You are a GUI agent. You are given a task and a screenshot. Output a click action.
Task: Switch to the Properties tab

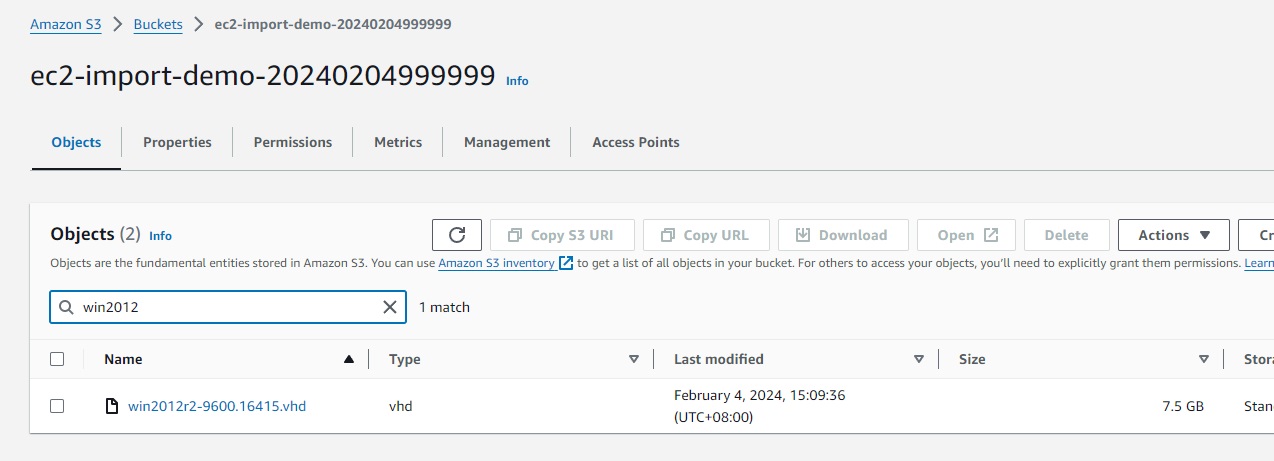pos(177,142)
